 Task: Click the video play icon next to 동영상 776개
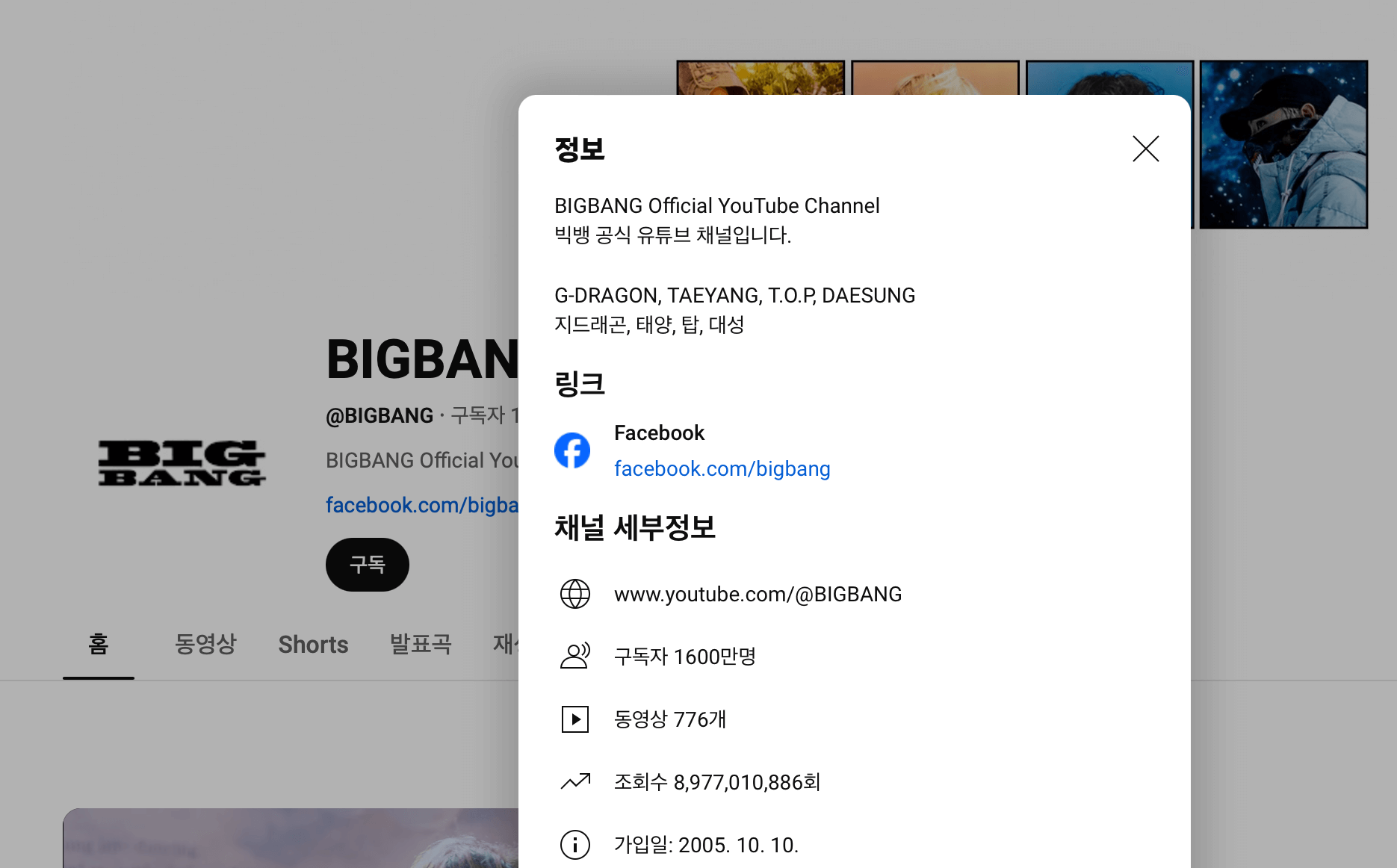pos(575,719)
